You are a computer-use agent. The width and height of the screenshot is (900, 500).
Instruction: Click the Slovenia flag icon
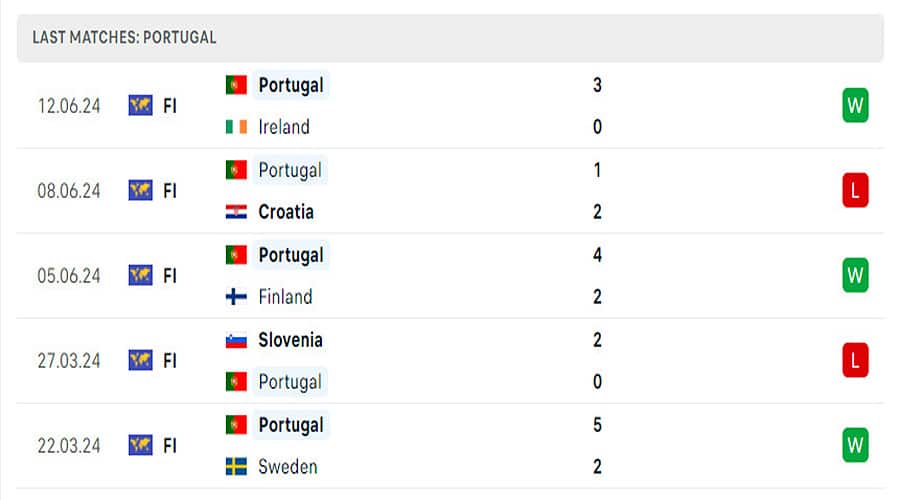click(236, 340)
